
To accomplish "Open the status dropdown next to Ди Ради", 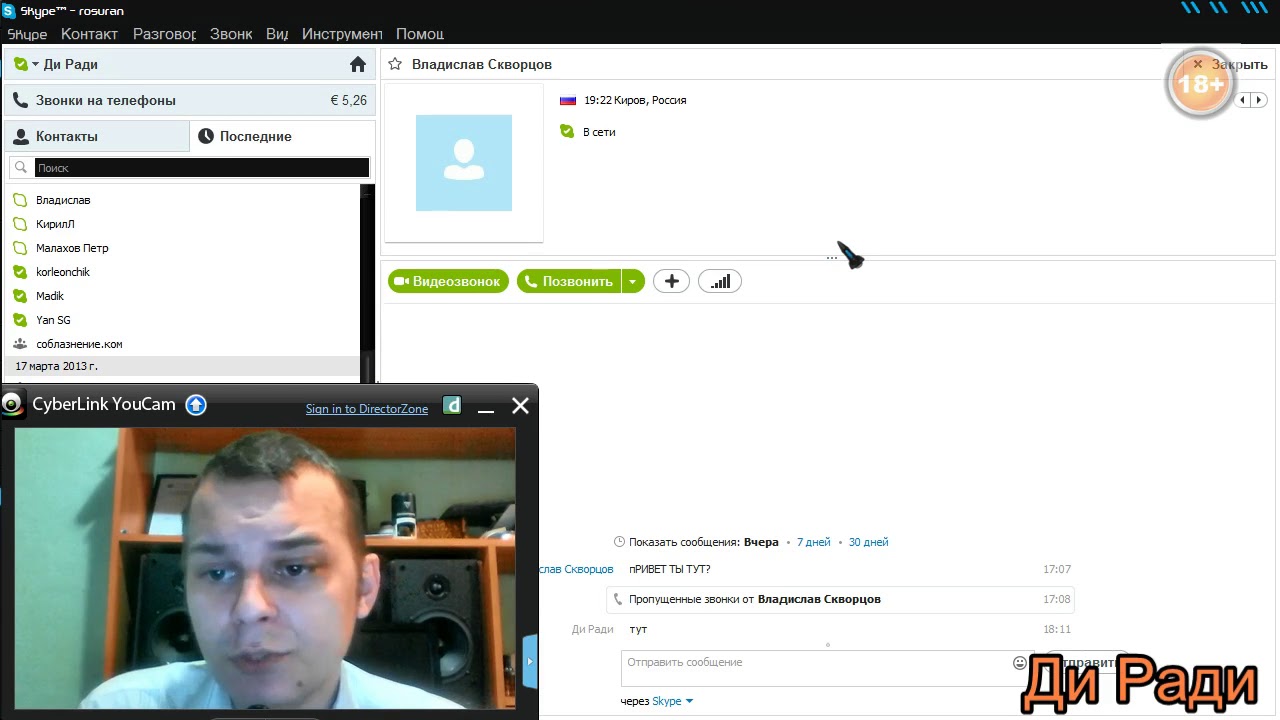I will coord(35,64).
